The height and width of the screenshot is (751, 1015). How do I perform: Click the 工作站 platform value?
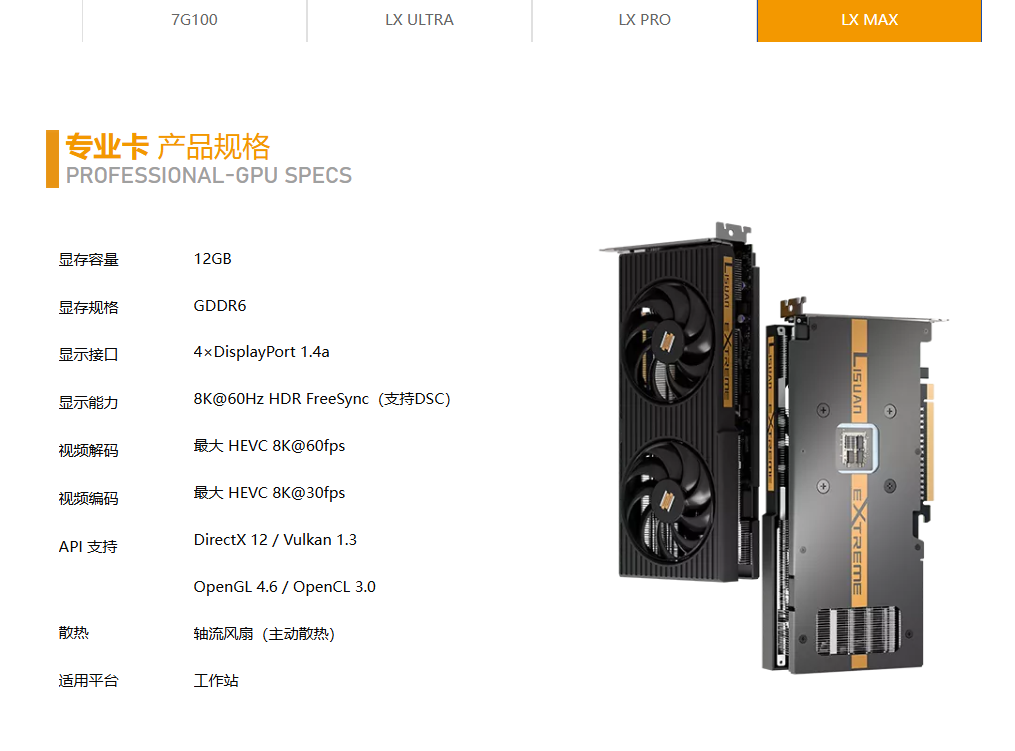(x=216, y=681)
